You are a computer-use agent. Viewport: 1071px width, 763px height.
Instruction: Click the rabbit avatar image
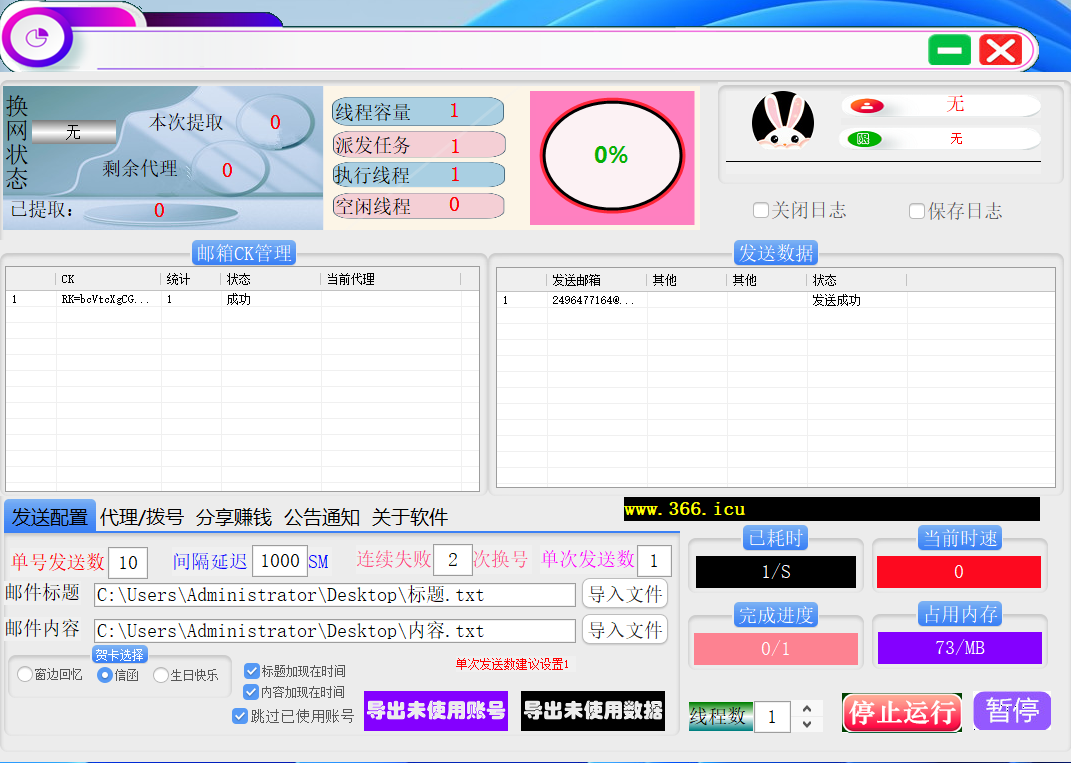783,121
